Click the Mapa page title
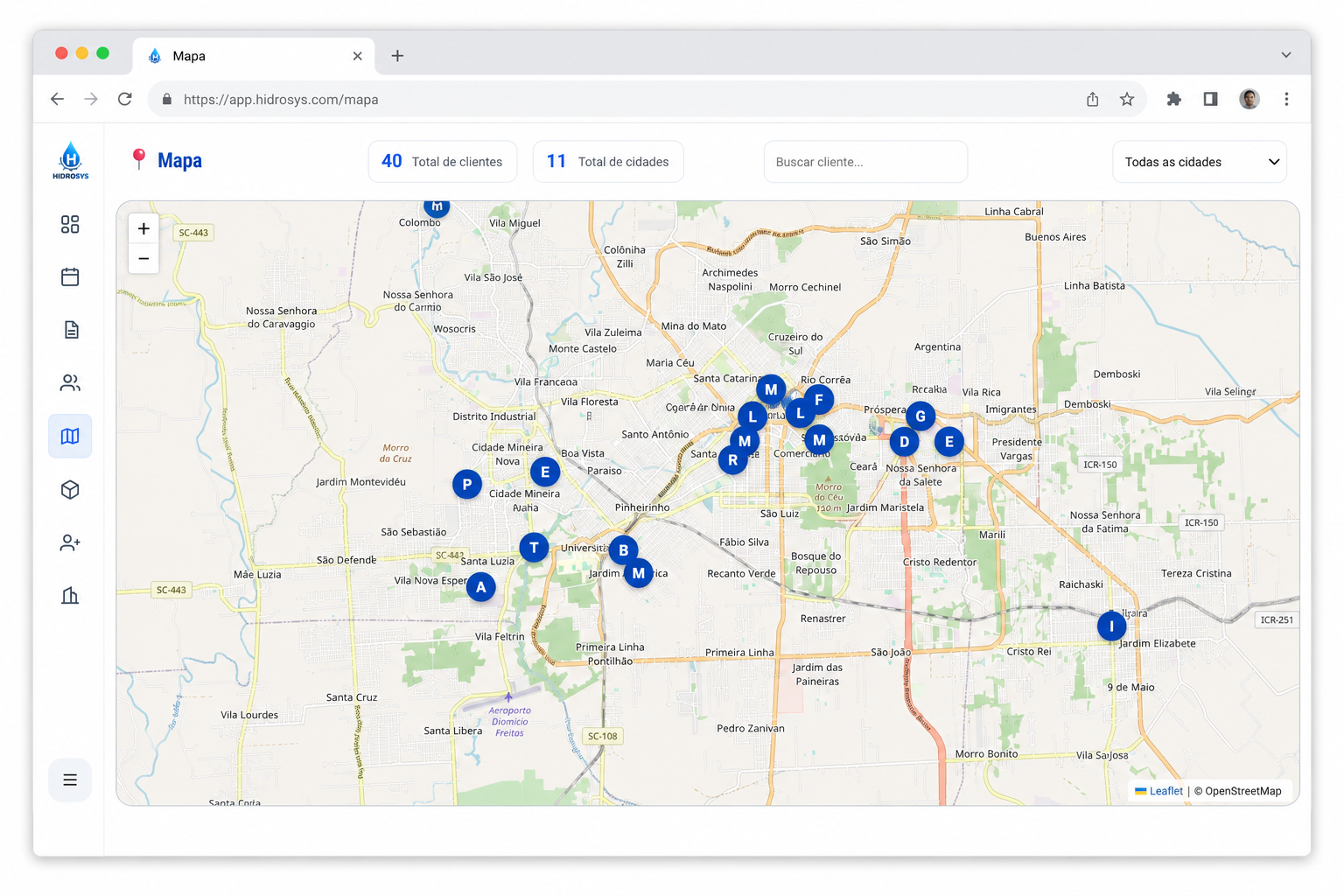Viewport: 1344px width, 896px height. point(179,161)
